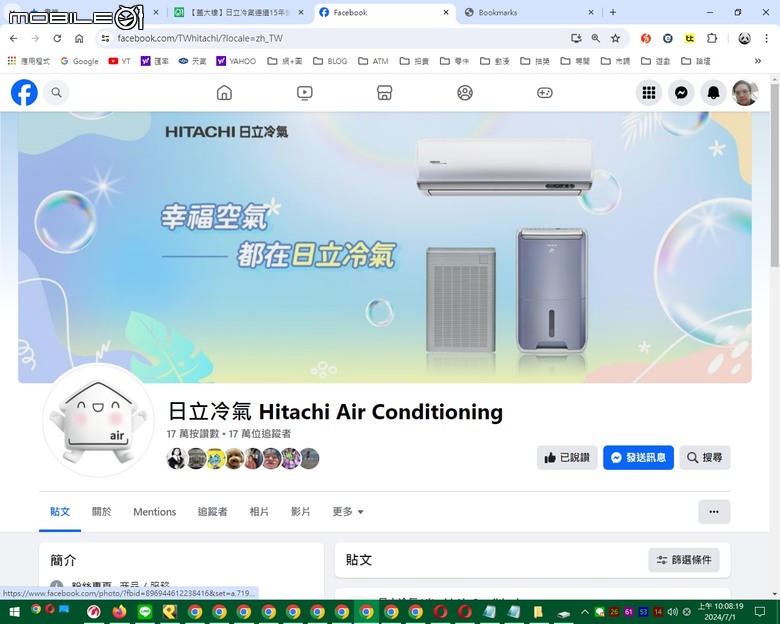
Task: Click the browser back arrow
Action: pyautogui.click(x=13, y=38)
